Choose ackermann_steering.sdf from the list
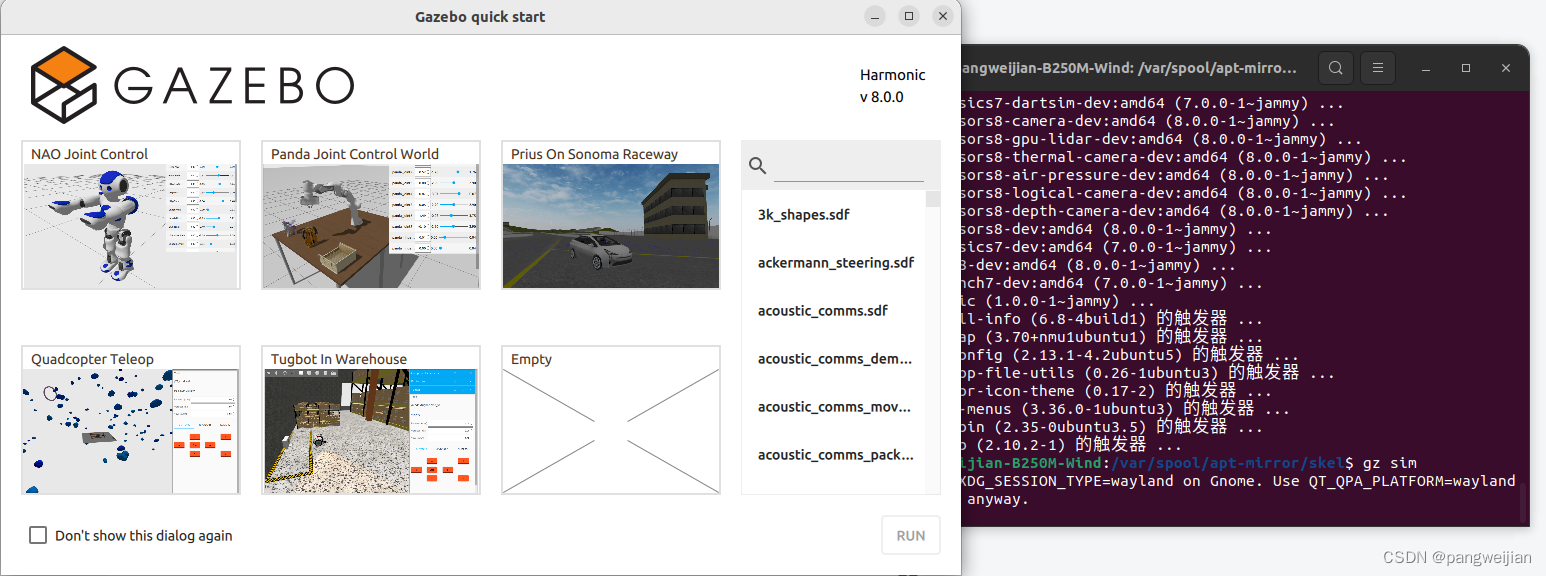This screenshot has height=576, width=1546. 834,262
